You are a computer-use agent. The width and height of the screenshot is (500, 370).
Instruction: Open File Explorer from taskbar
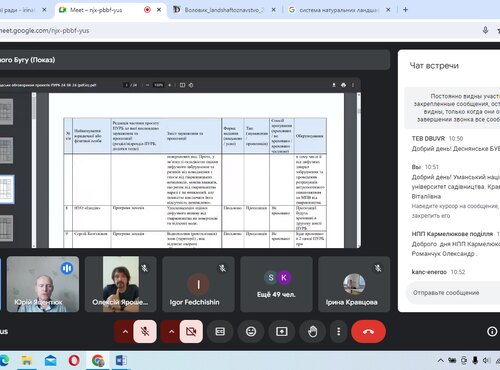(27, 360)
